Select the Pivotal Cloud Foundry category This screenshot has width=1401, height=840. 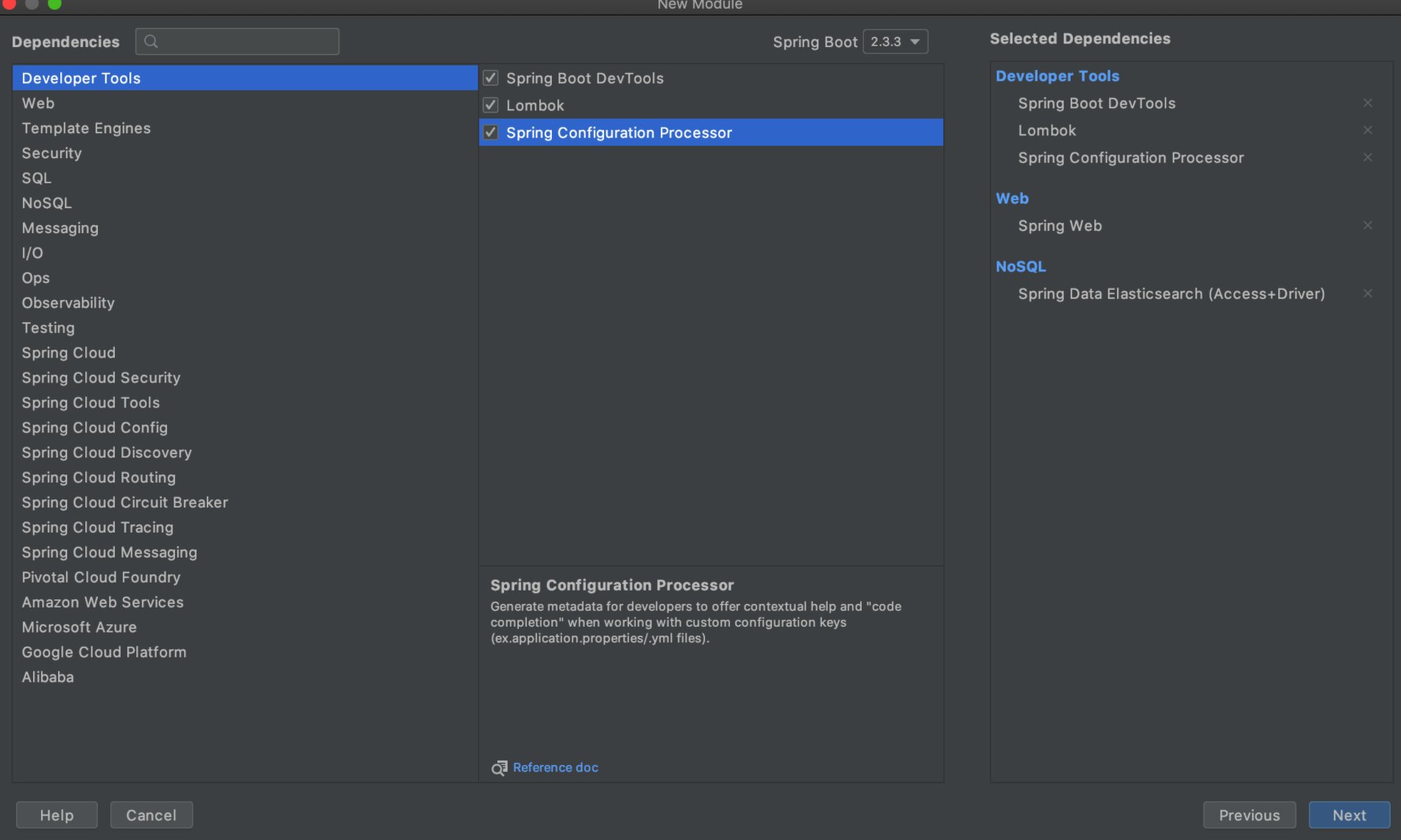(245, 577)
